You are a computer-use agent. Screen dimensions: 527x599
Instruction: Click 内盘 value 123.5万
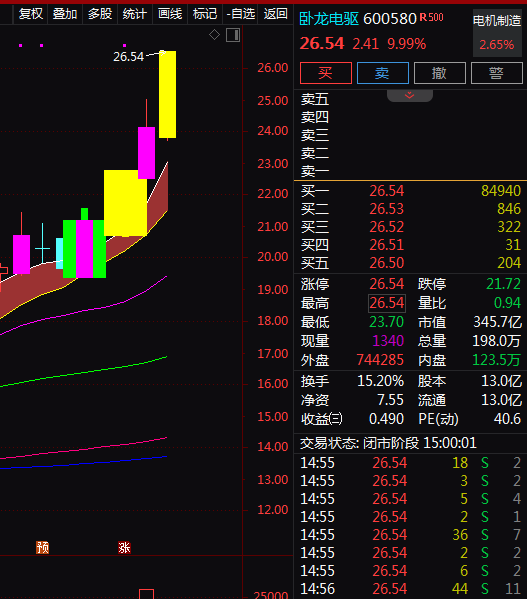coord(496,359)
